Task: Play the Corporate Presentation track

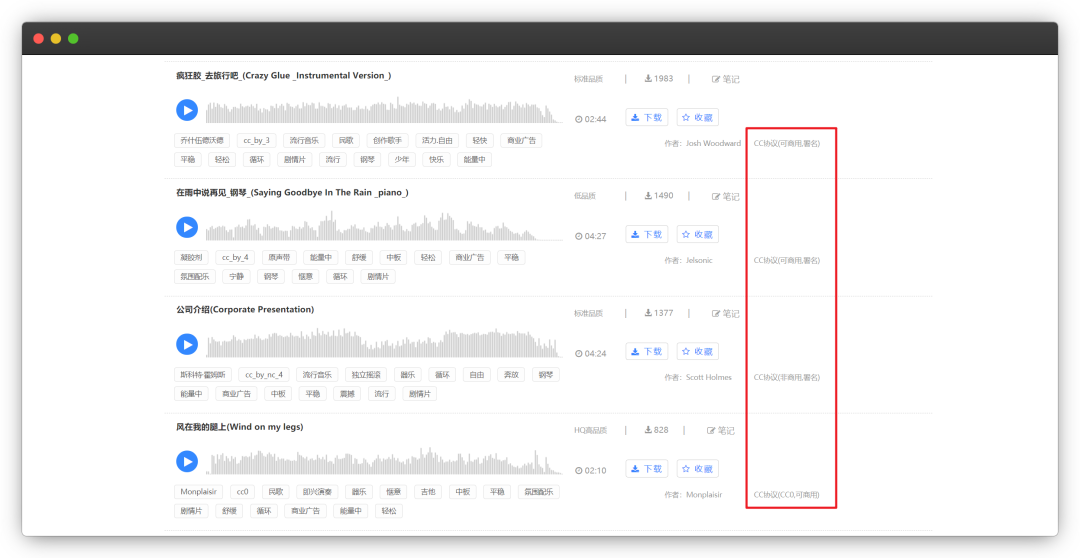Action: click(x=187, y=344)
